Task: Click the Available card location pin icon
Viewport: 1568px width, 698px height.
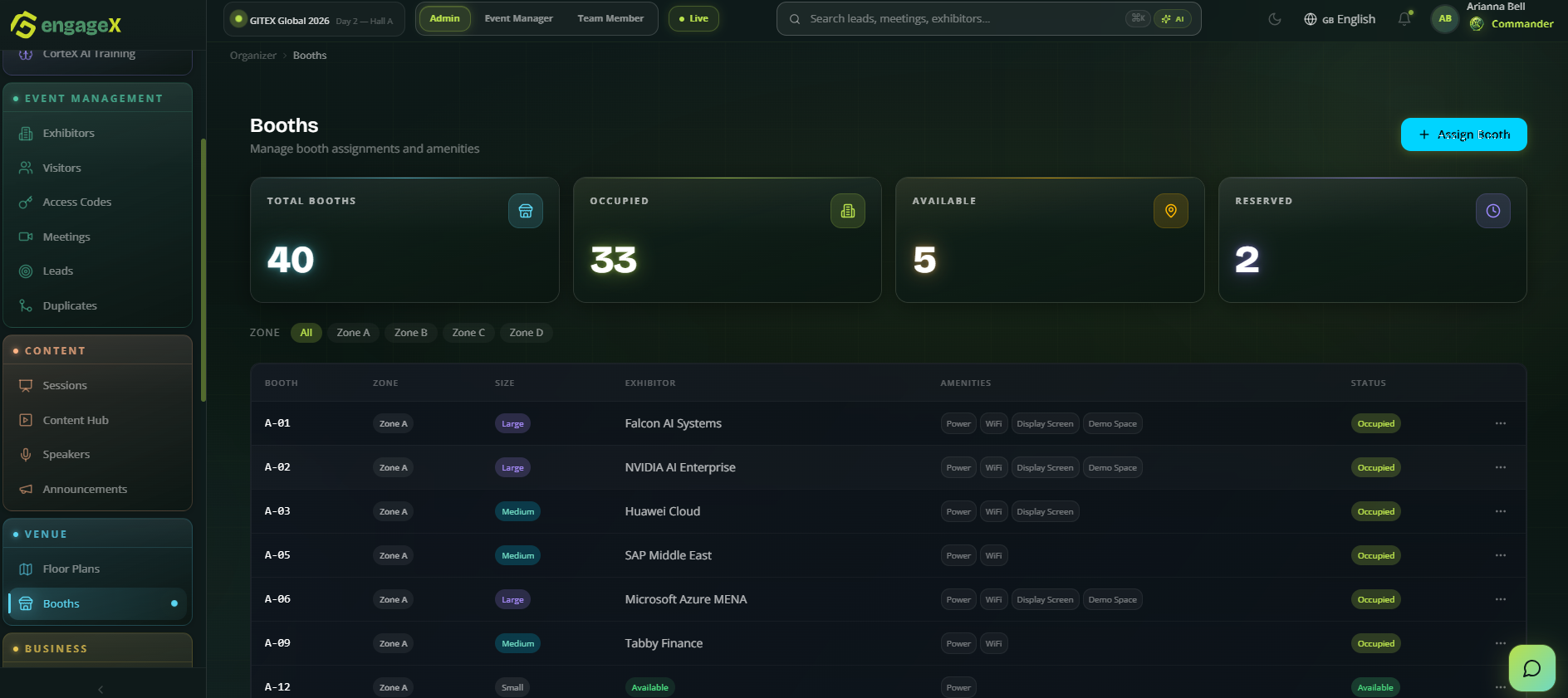Action: point(1171,211)
